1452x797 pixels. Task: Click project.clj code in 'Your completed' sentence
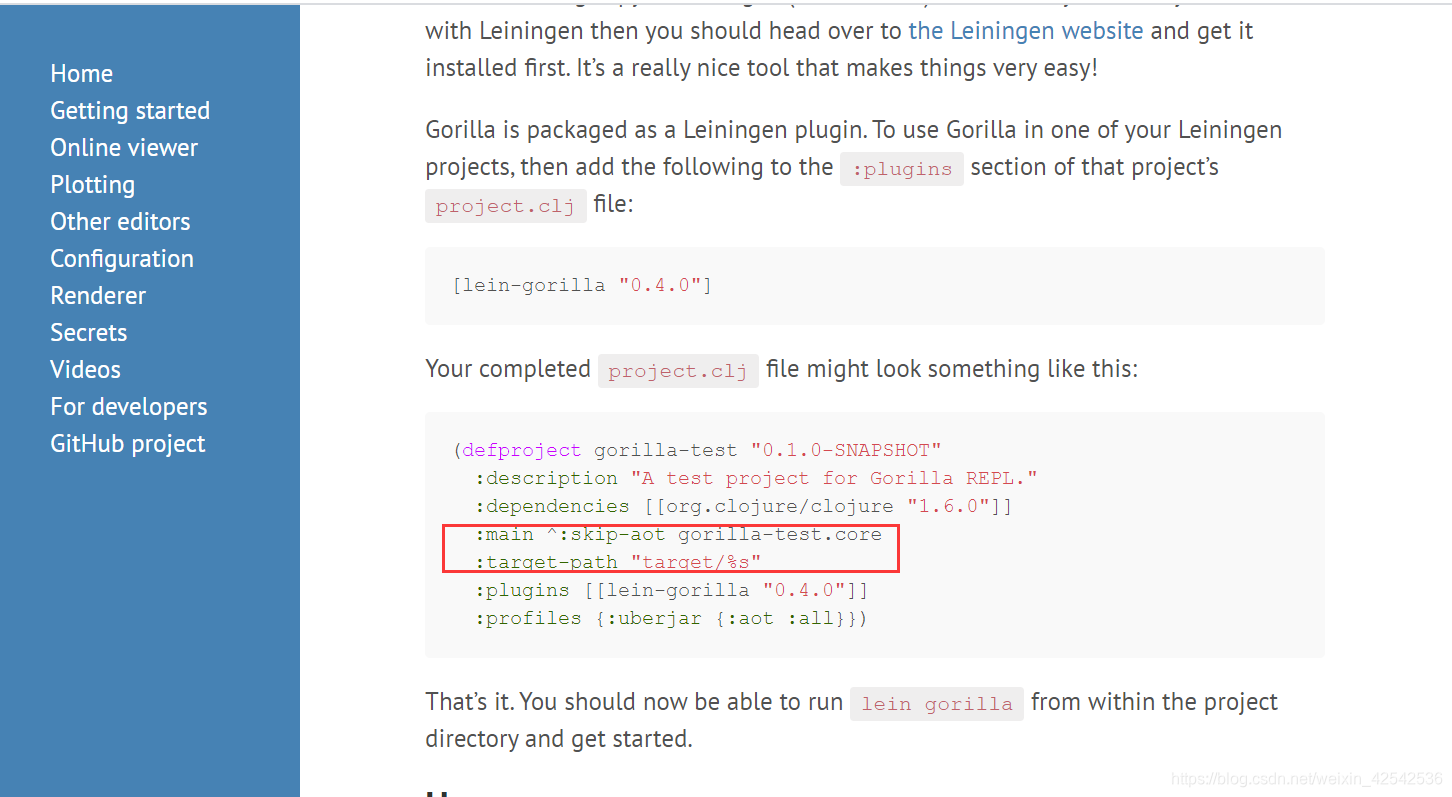(678, 371)
